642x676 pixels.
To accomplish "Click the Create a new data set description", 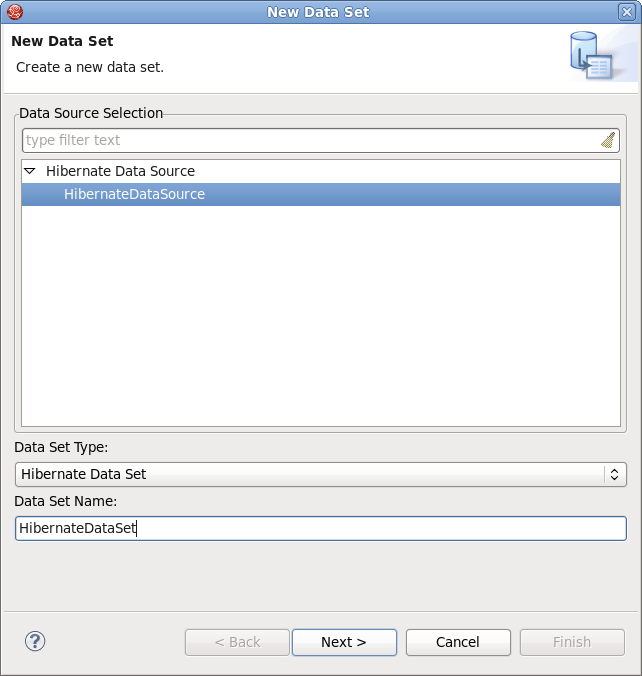I will 90,67.
